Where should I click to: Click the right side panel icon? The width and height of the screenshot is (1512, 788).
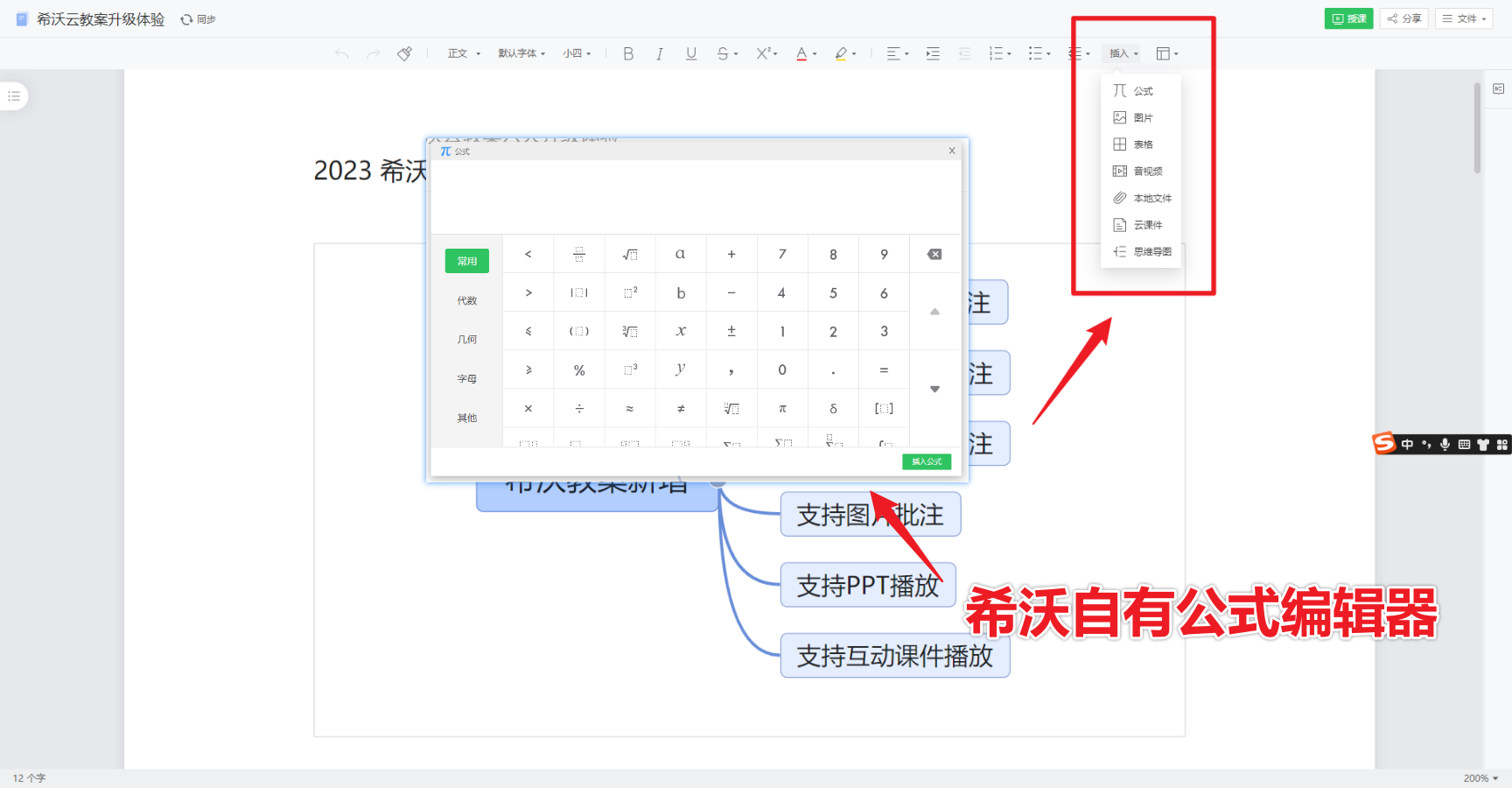pyautogui.click(x=1499, y=89)
